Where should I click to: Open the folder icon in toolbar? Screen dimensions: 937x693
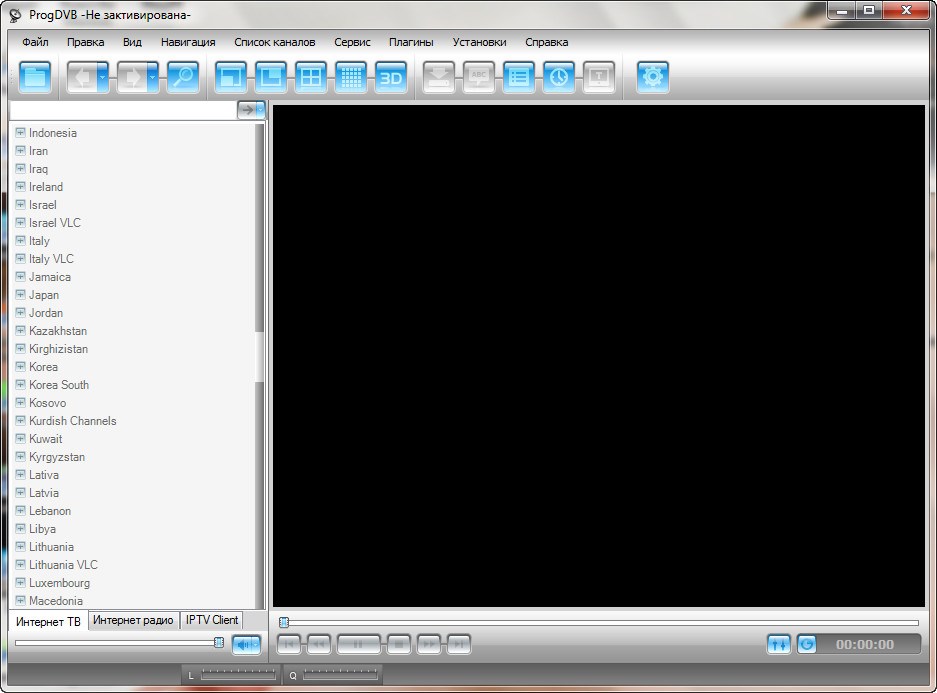tap(35, 78)
